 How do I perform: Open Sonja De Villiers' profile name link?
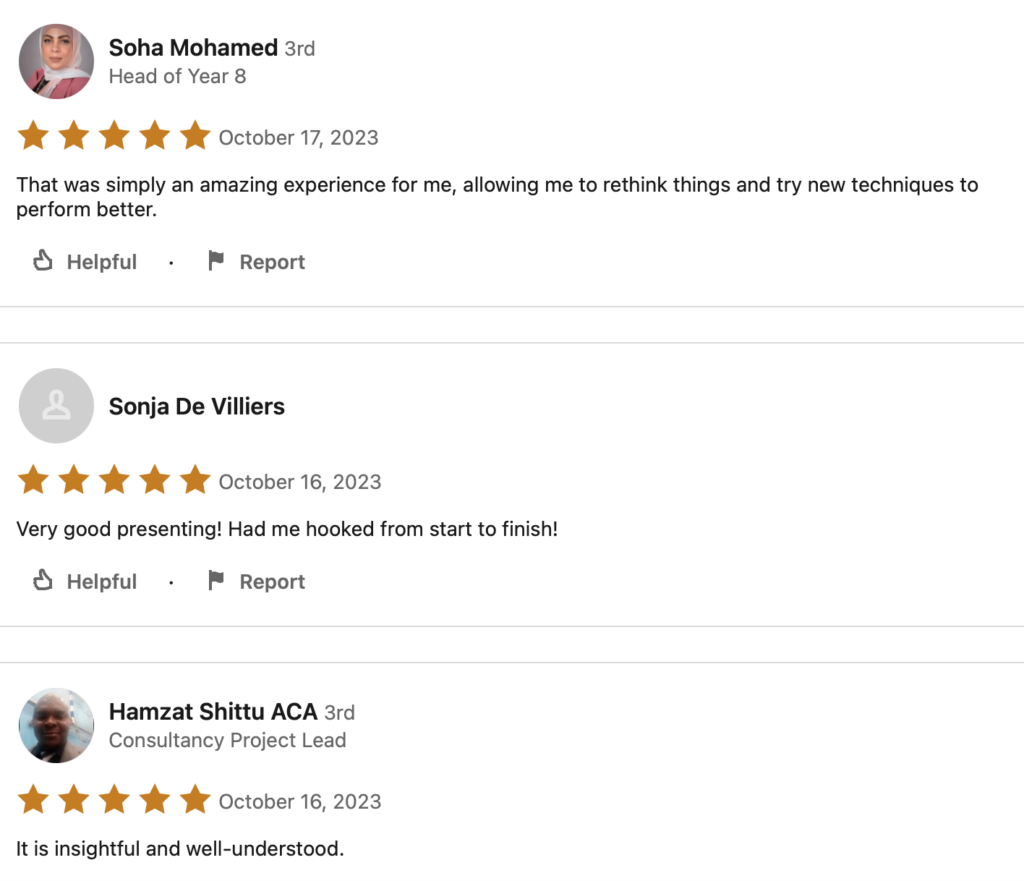[x=197, y=406]
